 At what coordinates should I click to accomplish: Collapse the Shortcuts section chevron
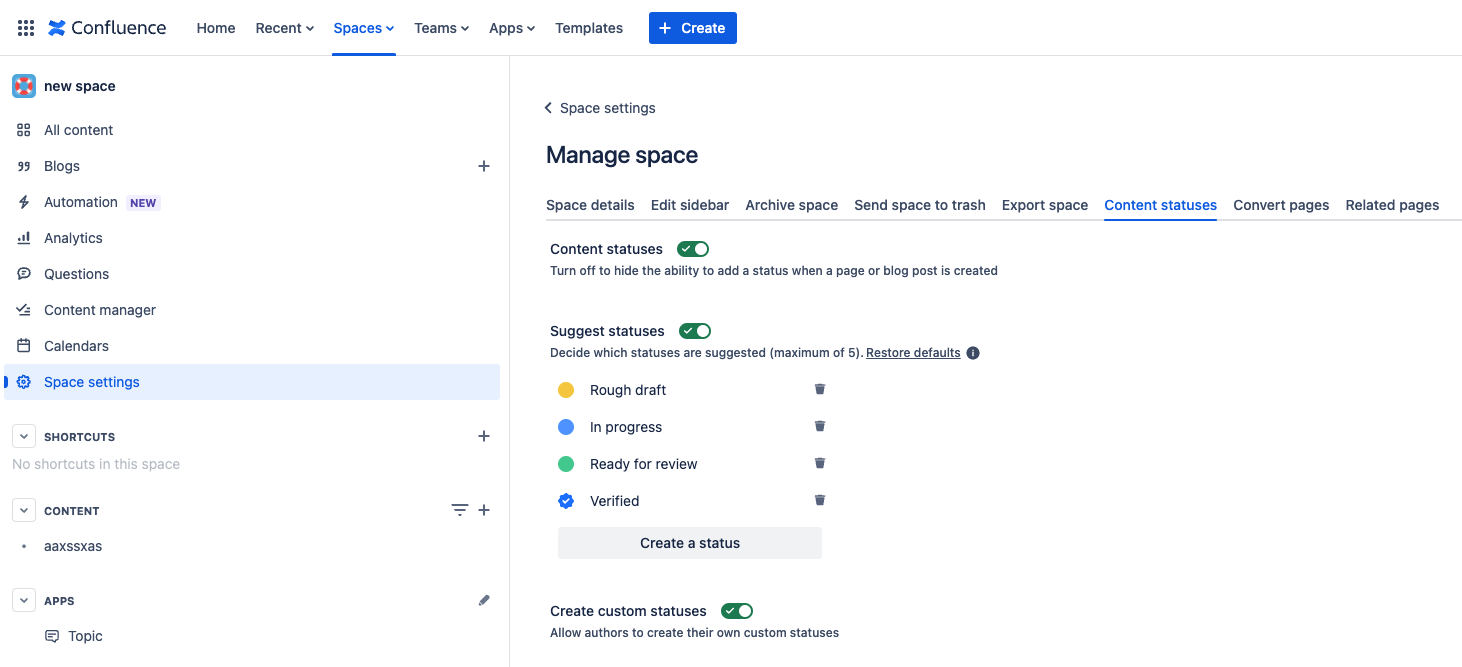(x=24, y=437)
